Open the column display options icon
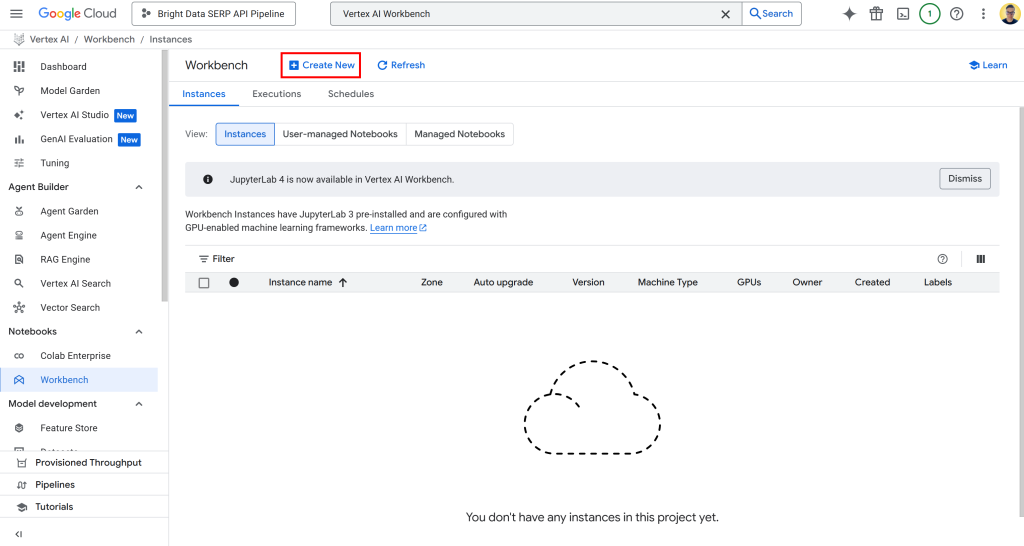The height and width of the screenshot is (546, 1024). [x=981, y=259]
